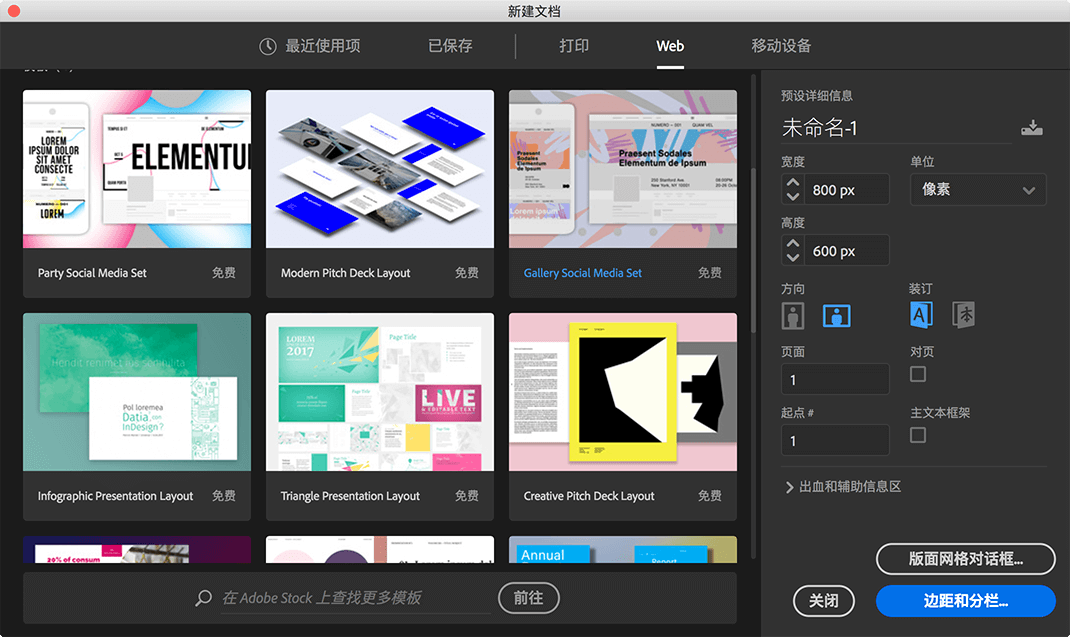Click Creative Pitch Deck Layout title
Image resolution: width=1070 pixels, height=637 pixels.
click(x=589, y=496)
